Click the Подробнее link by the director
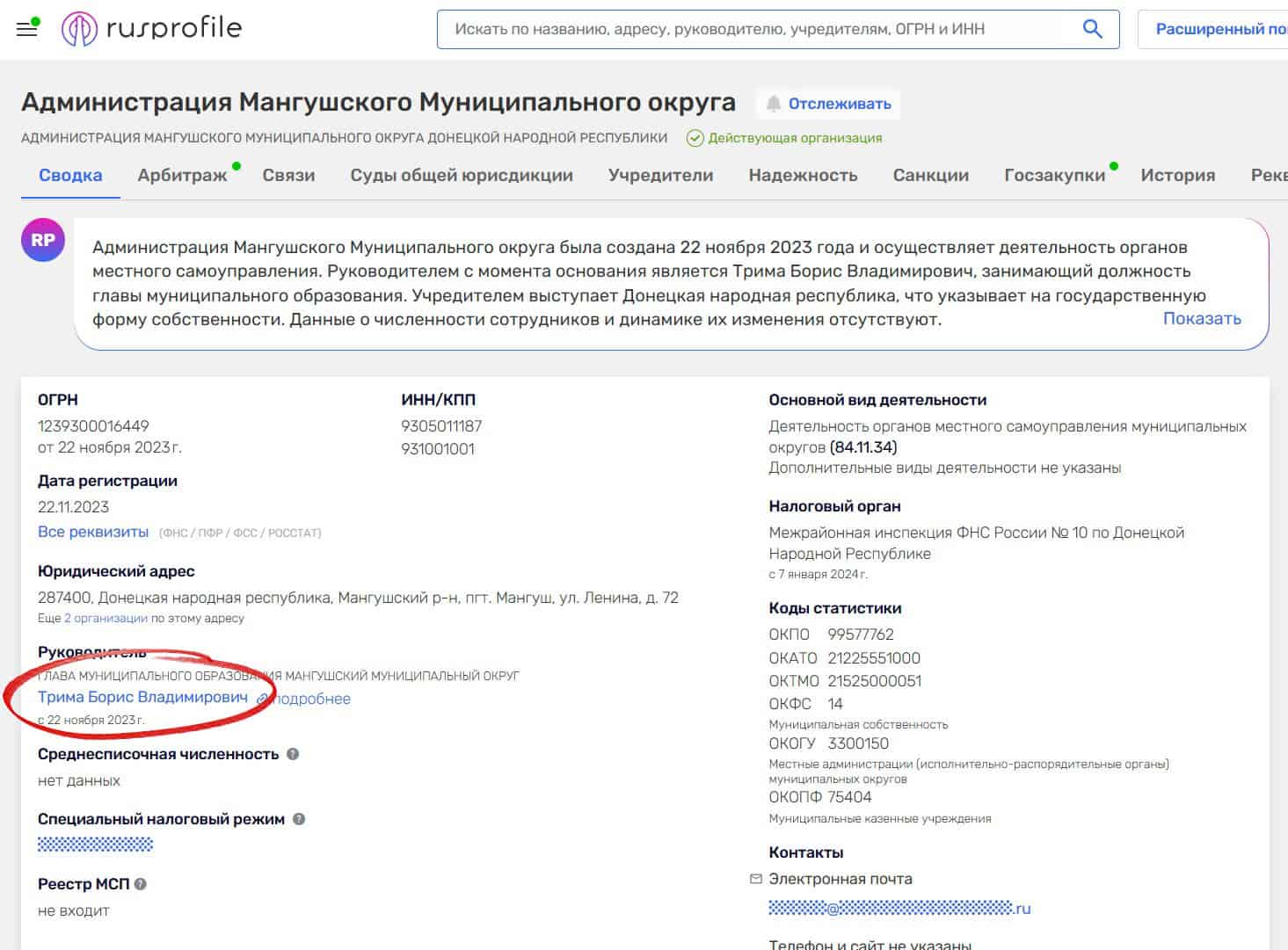Screen dimensions: 1288x950 [x=310, y=699]
